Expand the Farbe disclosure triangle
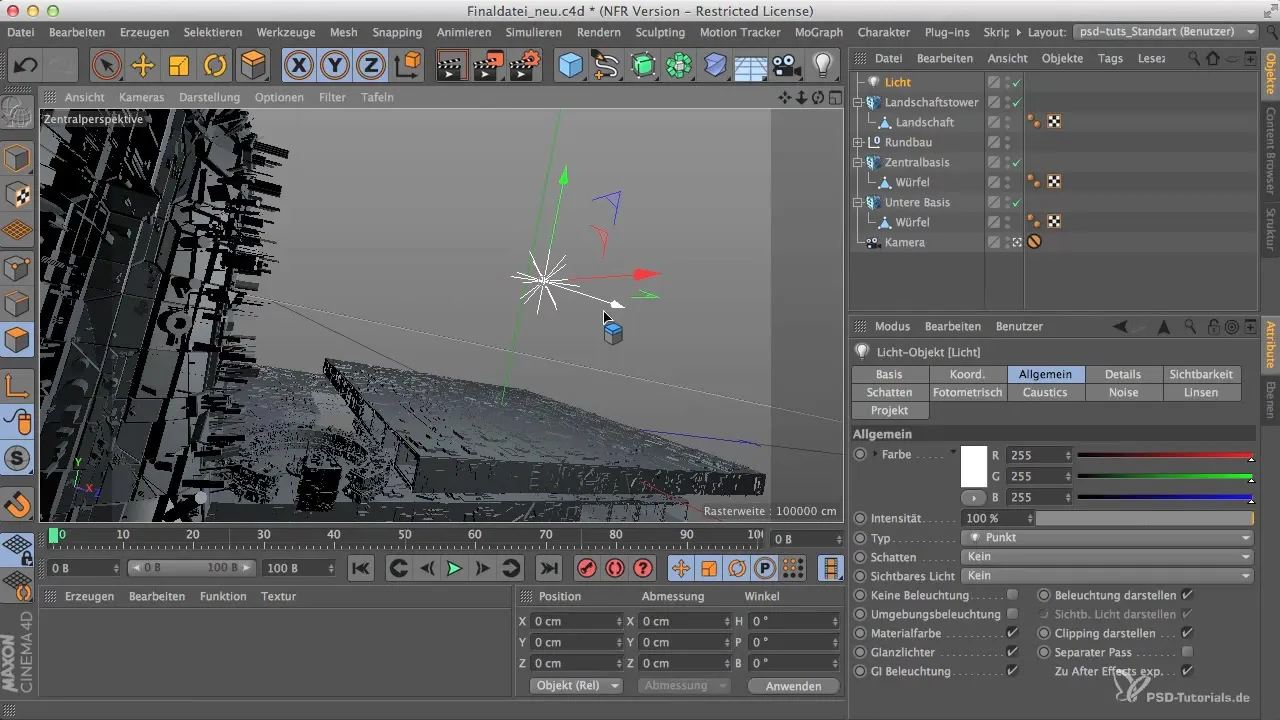1280x720 pixels. click(x=875, y=455)
